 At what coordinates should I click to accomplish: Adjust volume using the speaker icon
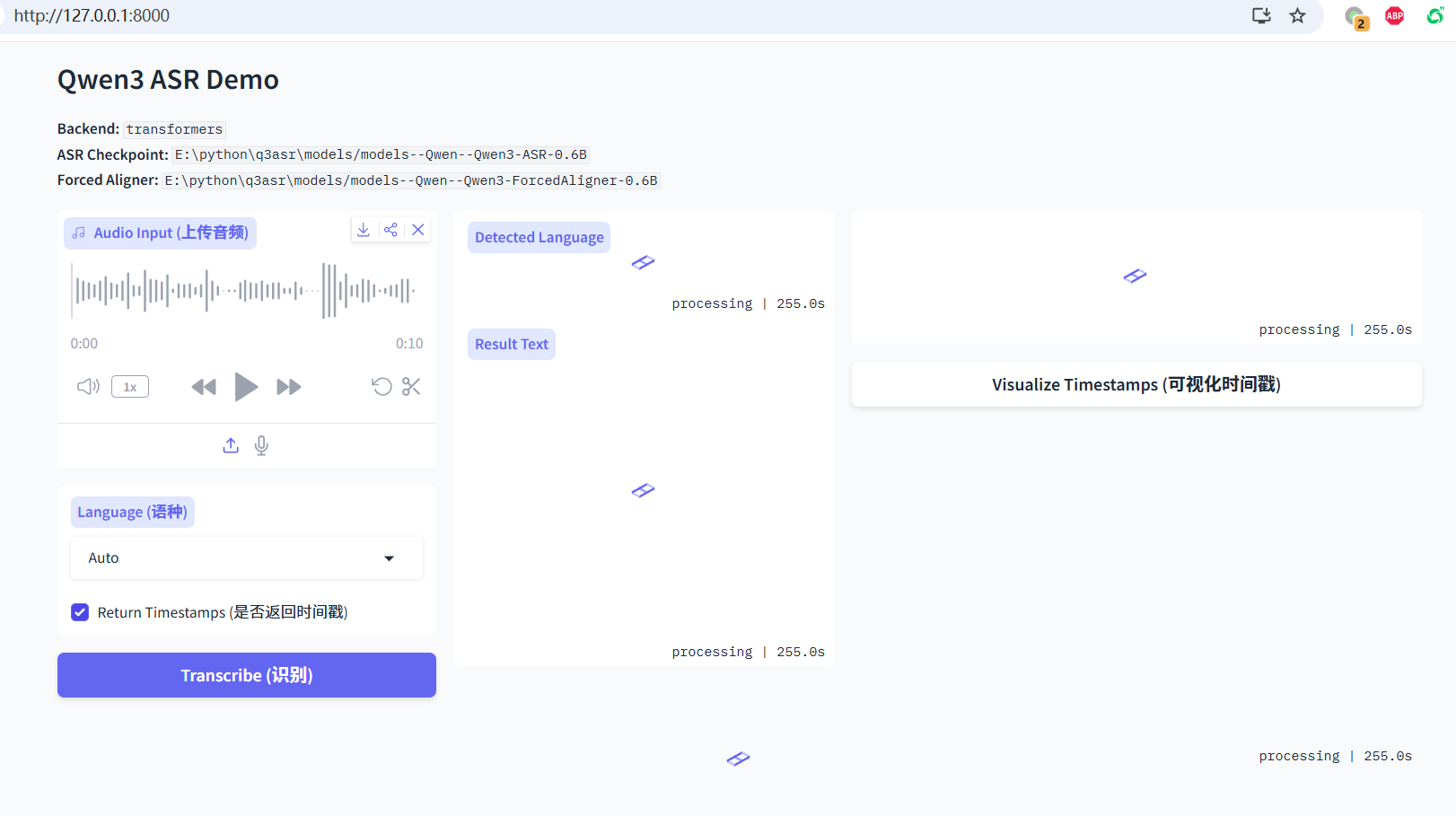(88, 387)
